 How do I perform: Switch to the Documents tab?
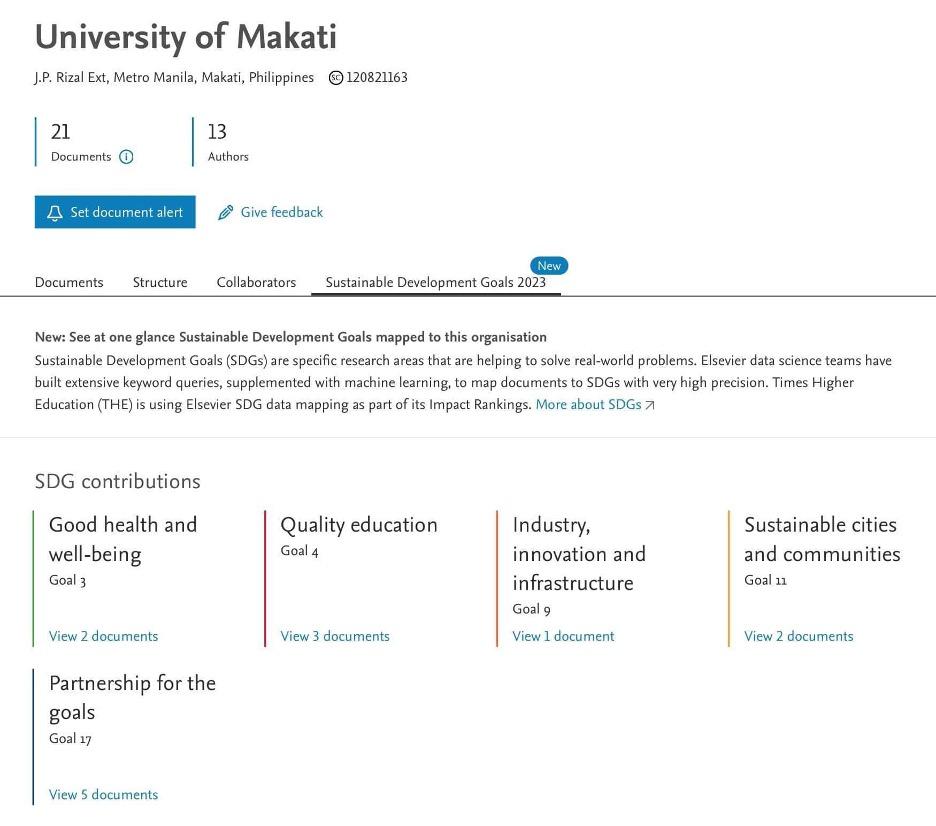coord(69,283)
